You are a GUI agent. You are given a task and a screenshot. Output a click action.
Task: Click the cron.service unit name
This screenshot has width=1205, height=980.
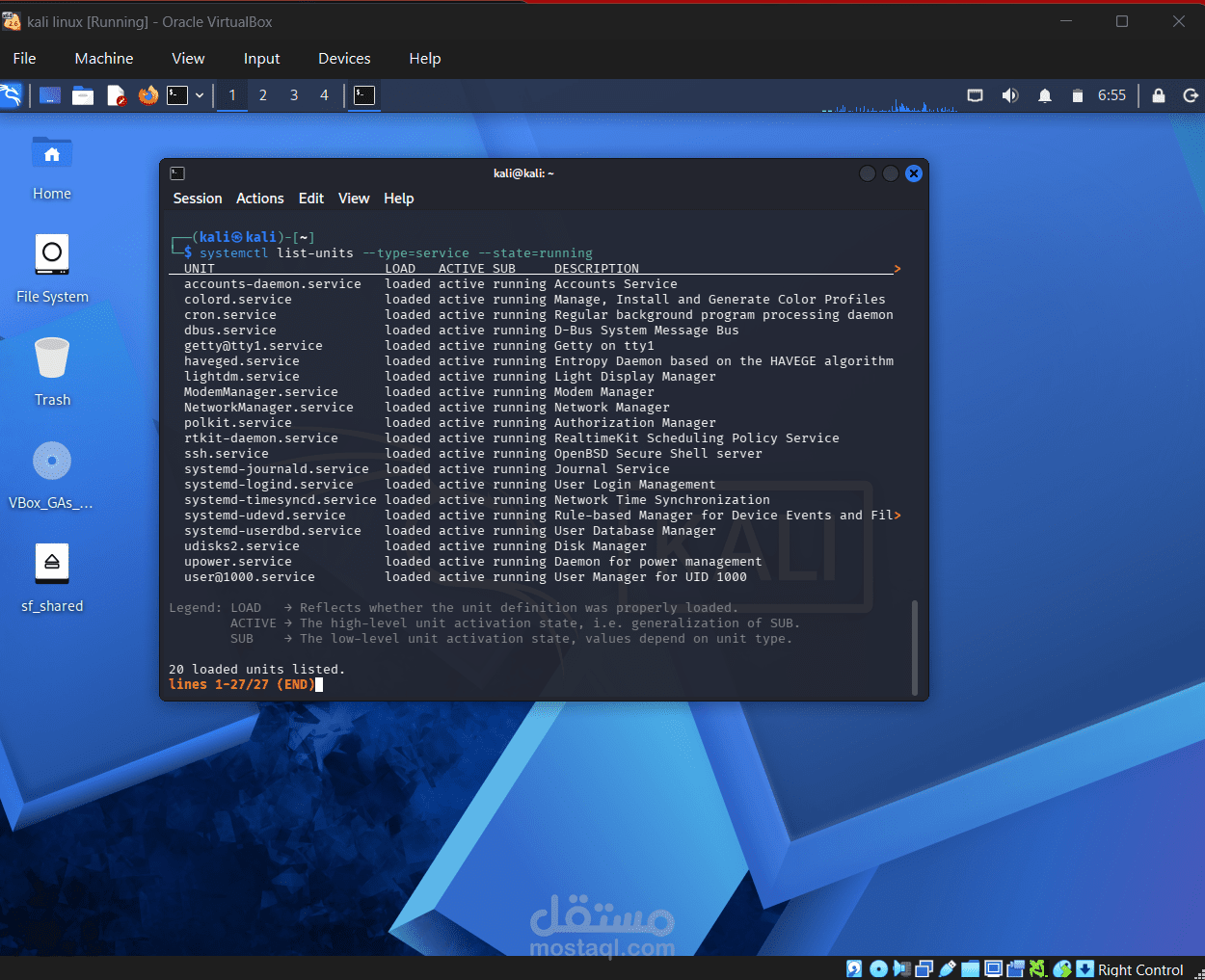click(x=230, y=315)
